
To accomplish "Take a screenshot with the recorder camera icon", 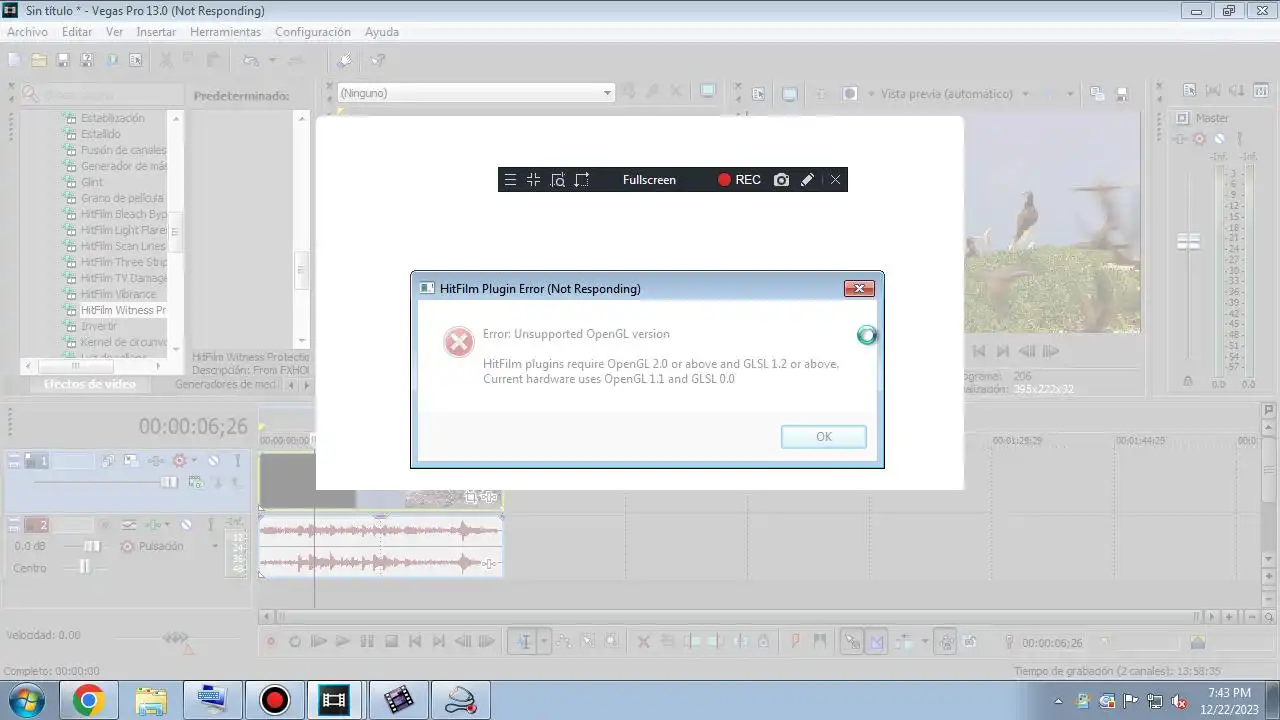I will (781, 180).
